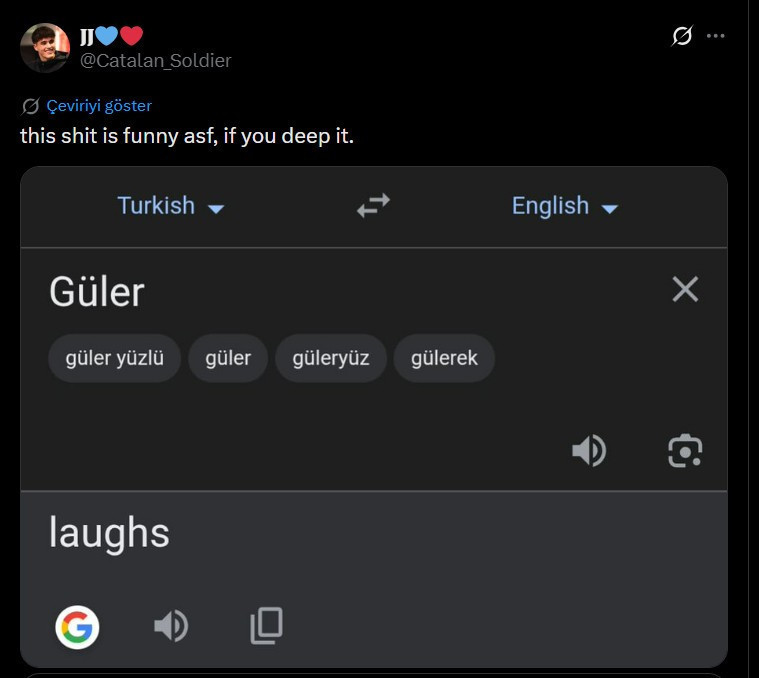Click the Grok icon beside tweet header
This screenshot has width=759, height=678.
(x=682, y=36)
